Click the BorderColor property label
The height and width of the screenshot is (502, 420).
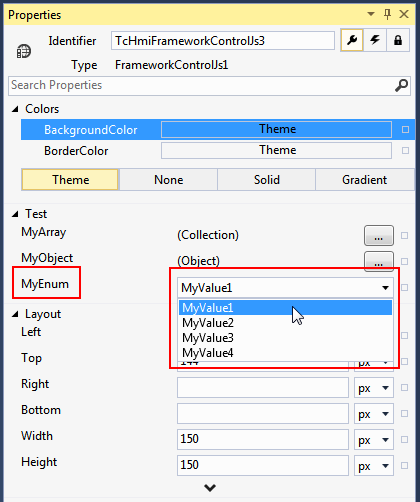click(76, 151)
